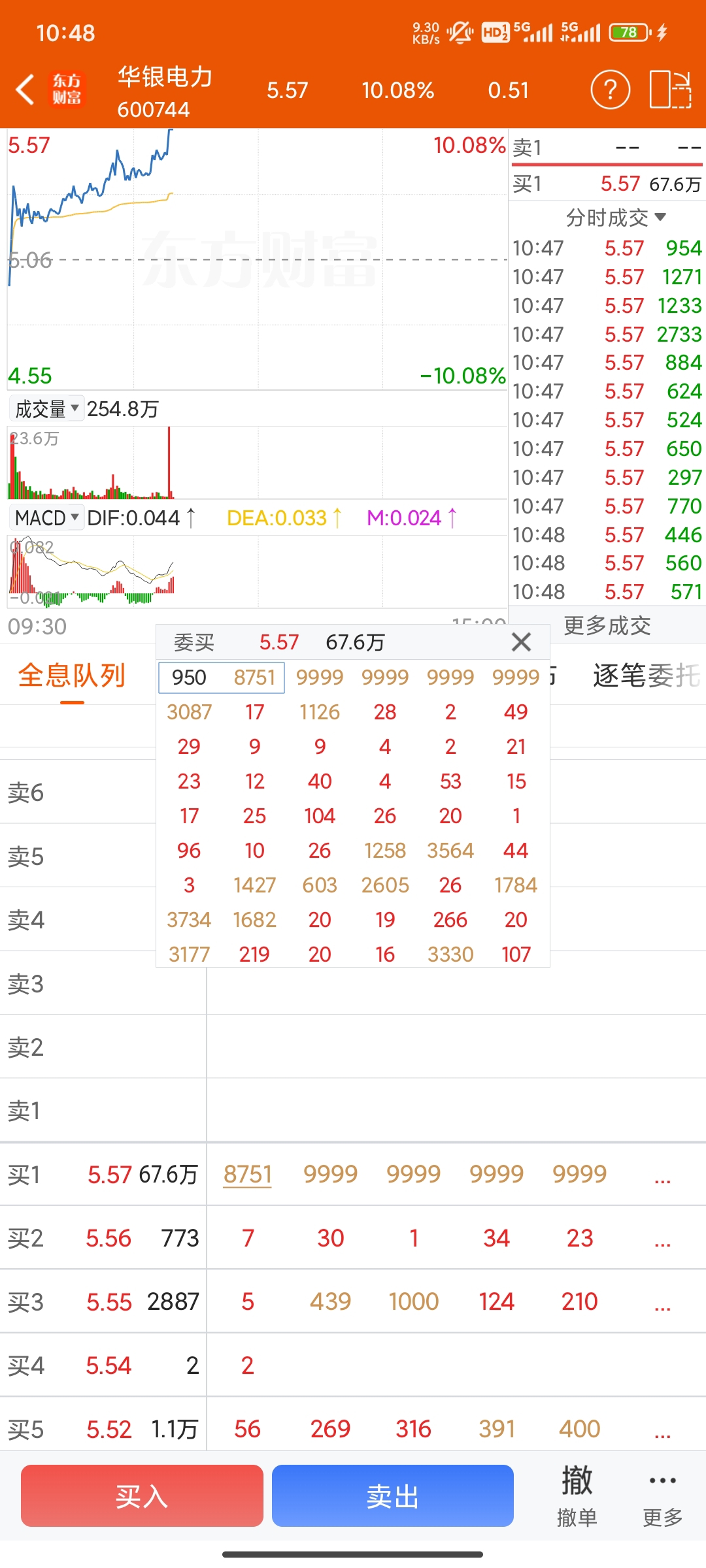Select the 卖2 row label
Screen dimensions: 706x1568
pos(25,1047)
